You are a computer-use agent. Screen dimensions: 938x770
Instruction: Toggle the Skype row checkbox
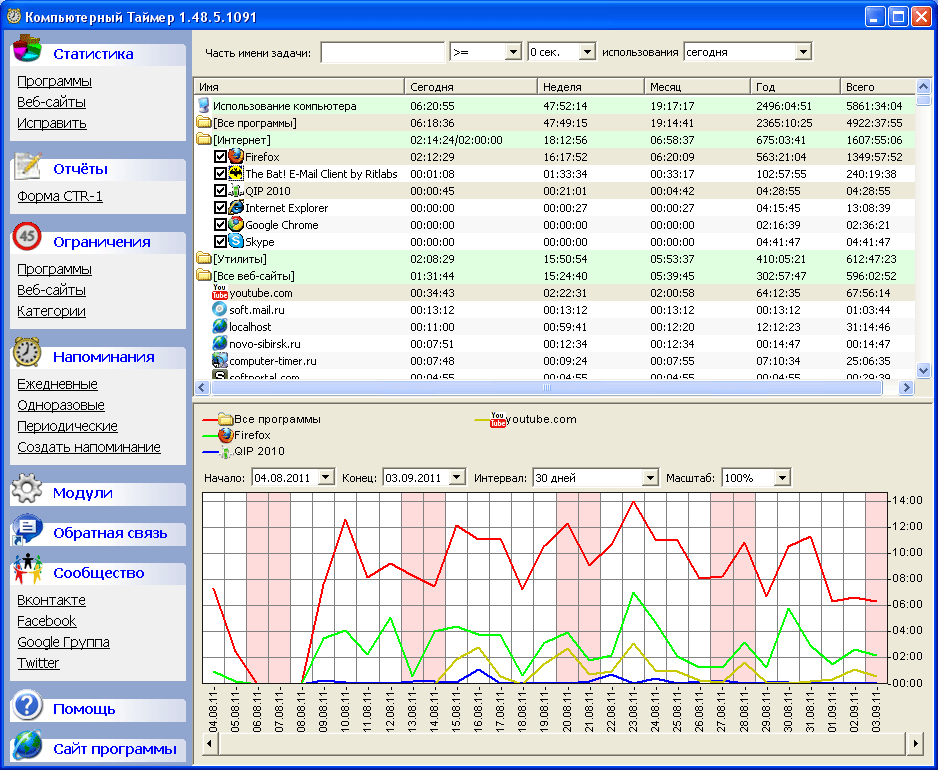tap(221, 242)
